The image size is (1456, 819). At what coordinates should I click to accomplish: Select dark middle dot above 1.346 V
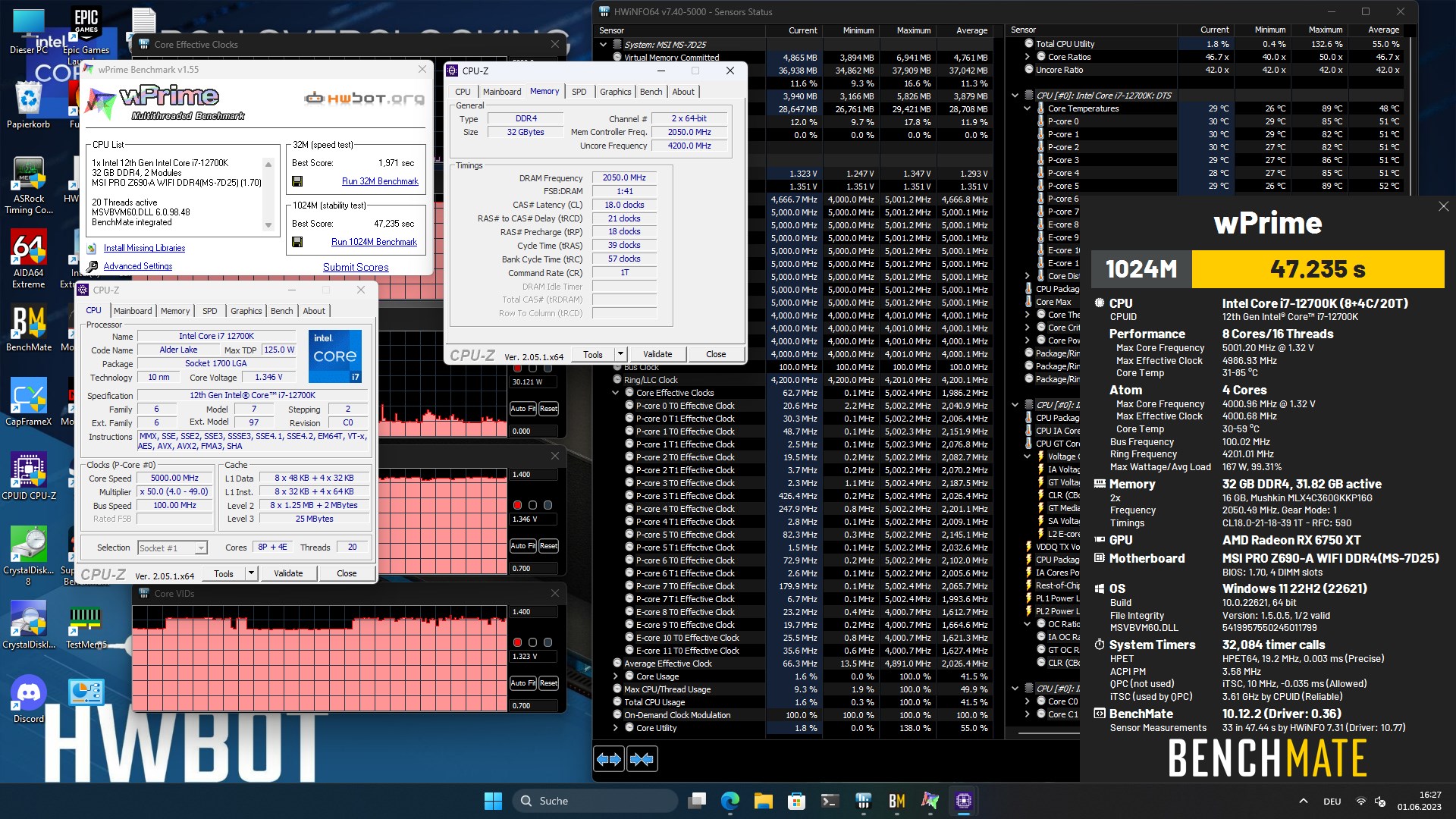(x=532, y=505)
